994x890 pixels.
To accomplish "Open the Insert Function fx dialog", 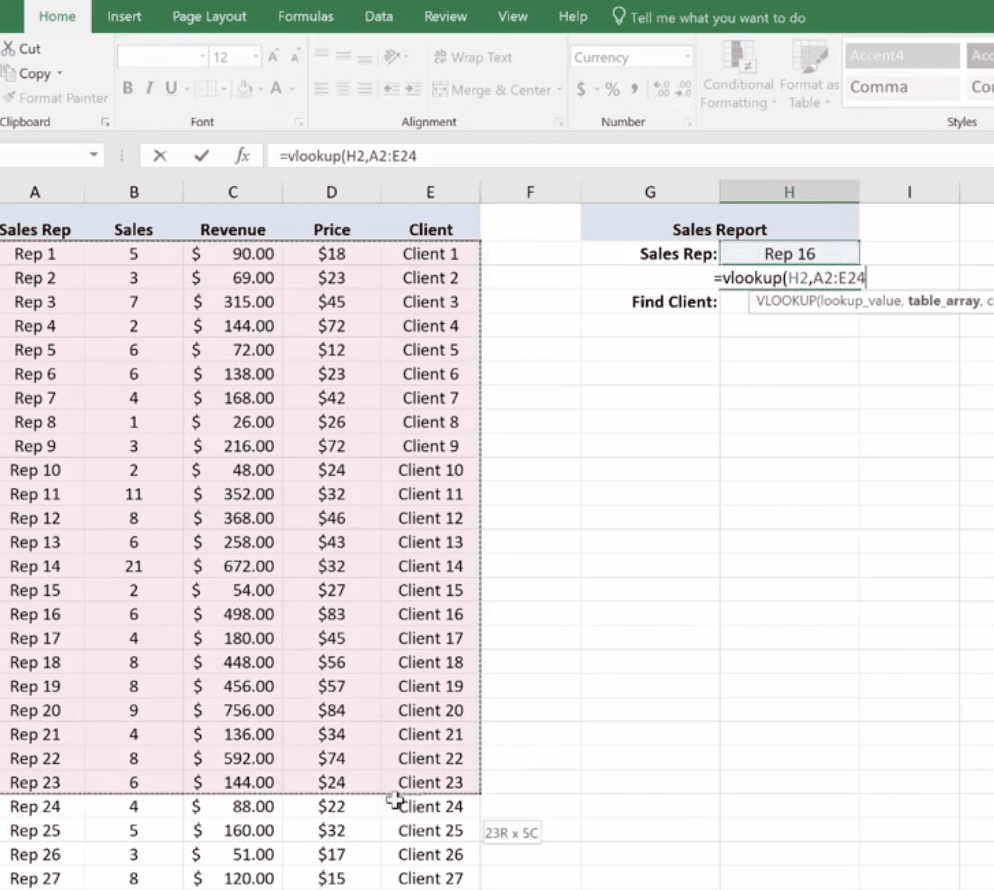I will point(242,156).
